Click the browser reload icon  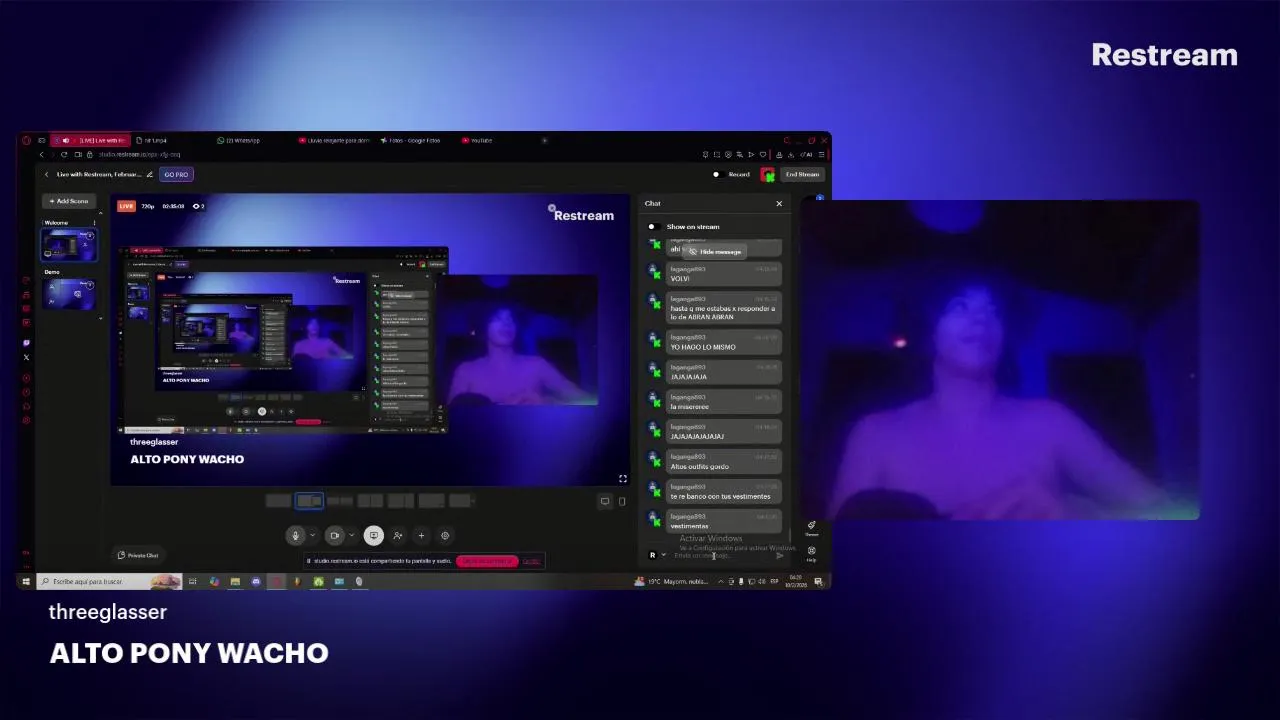[x=64, y=154]
